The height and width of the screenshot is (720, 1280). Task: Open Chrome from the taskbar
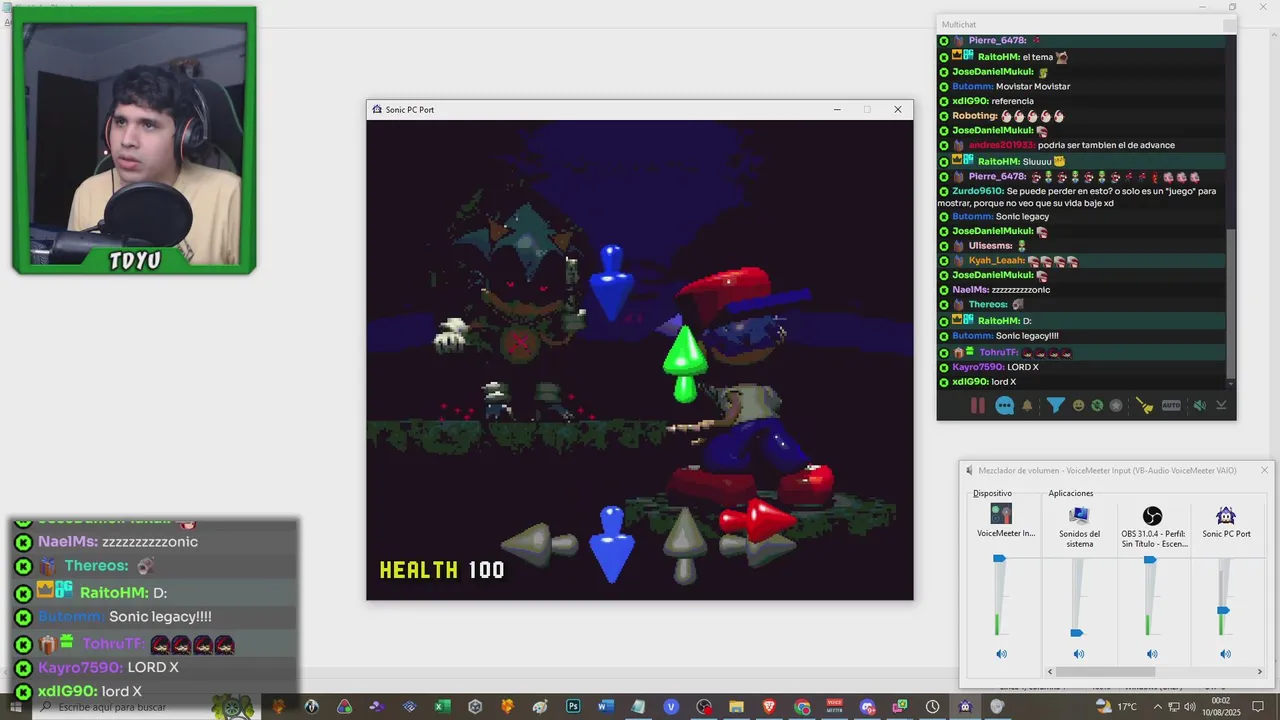pyautogui.click(x=802, y=707)
